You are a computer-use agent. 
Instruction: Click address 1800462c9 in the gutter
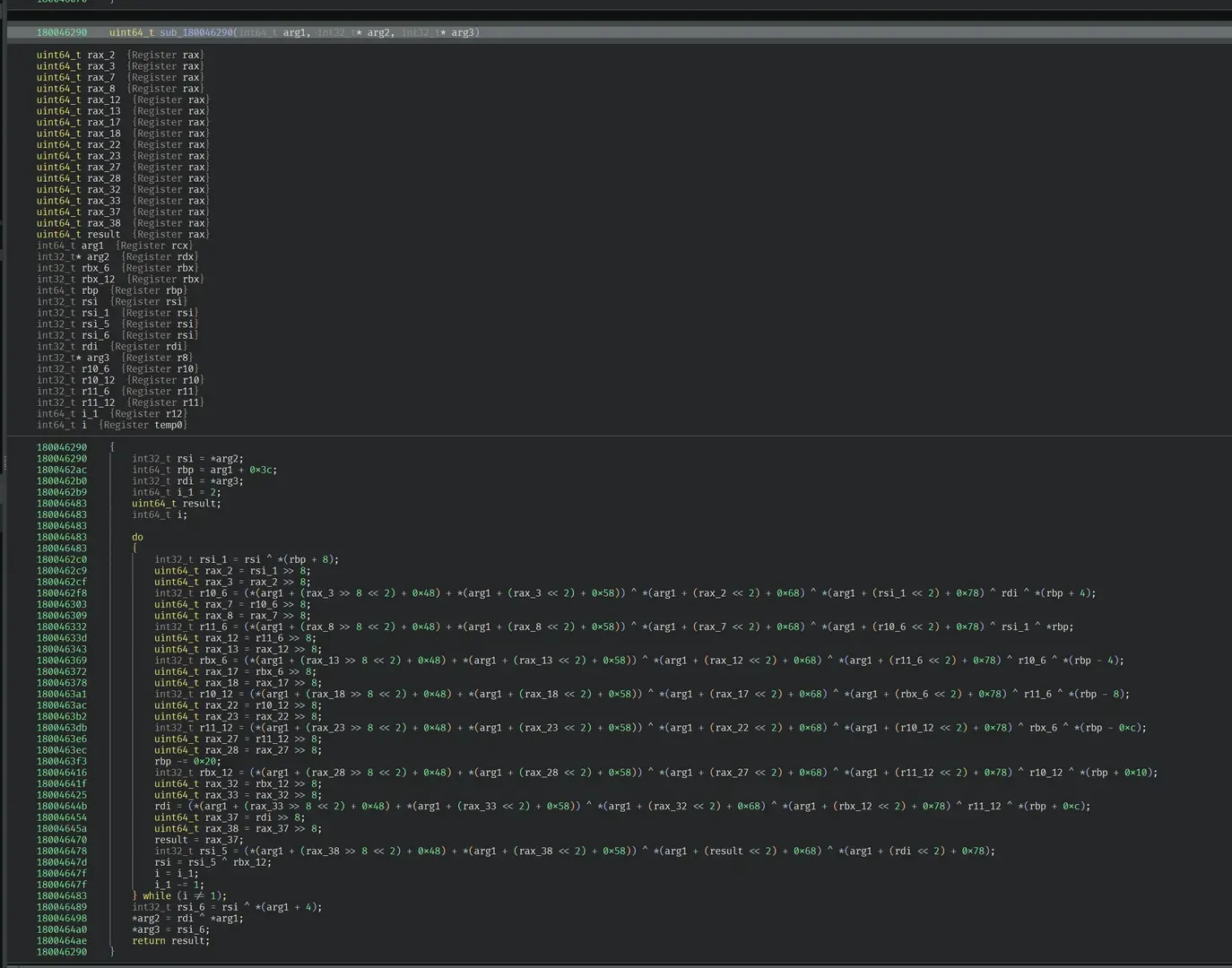[62, 570]
